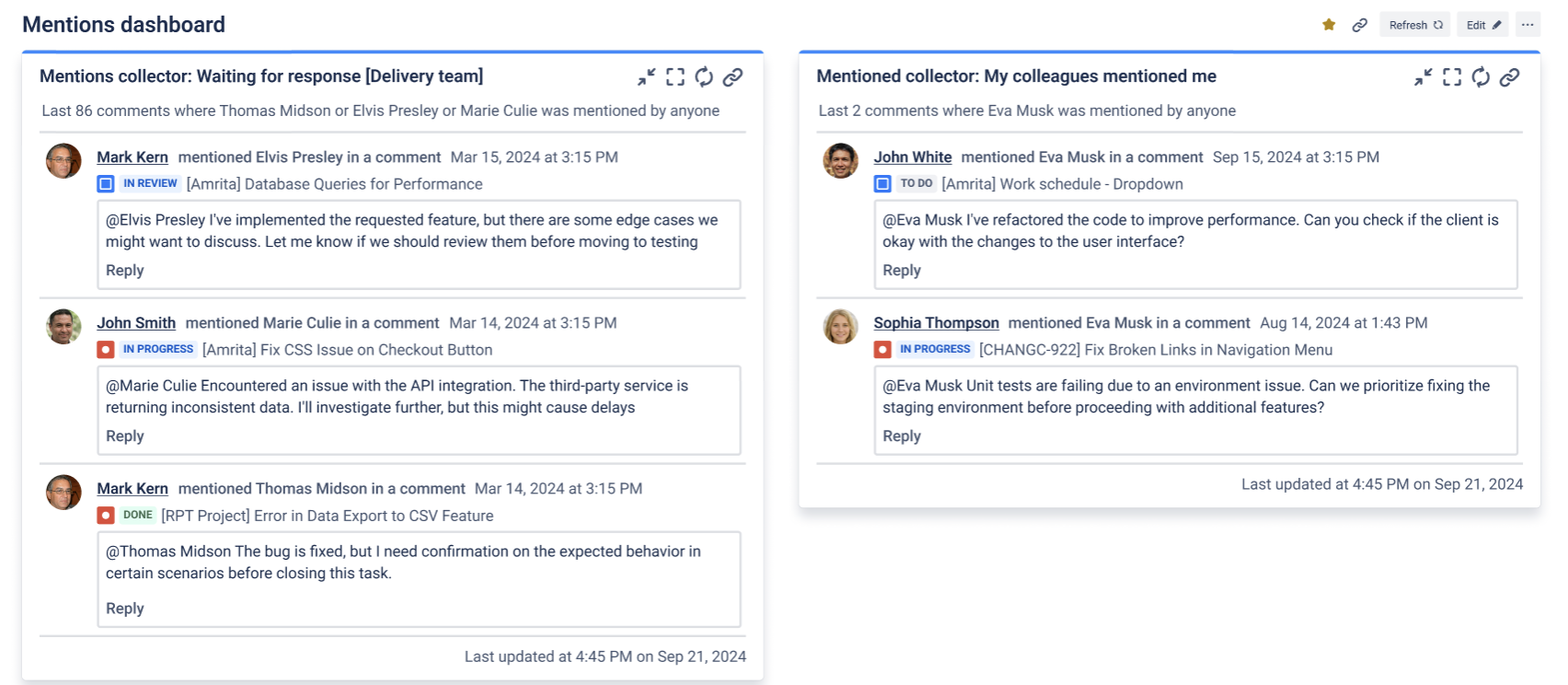Open Sophia Thompson's profile link
Screen dimensions: 1568x685
tap(936, 323)
